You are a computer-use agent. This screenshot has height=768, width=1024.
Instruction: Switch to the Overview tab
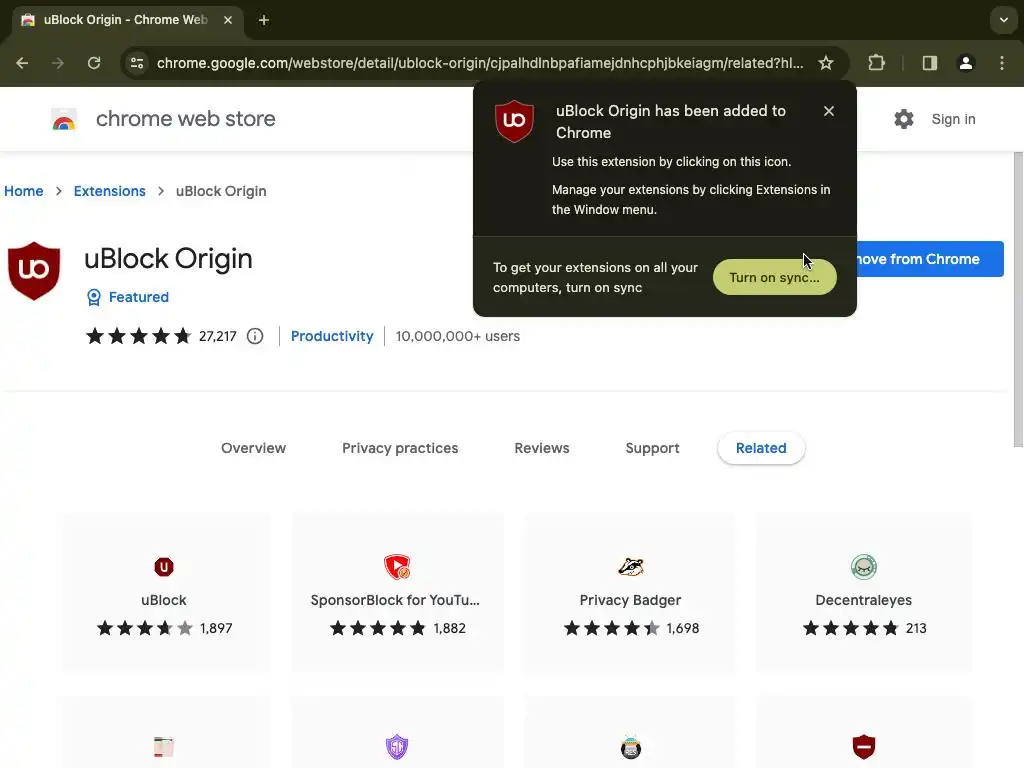point(253,448)
